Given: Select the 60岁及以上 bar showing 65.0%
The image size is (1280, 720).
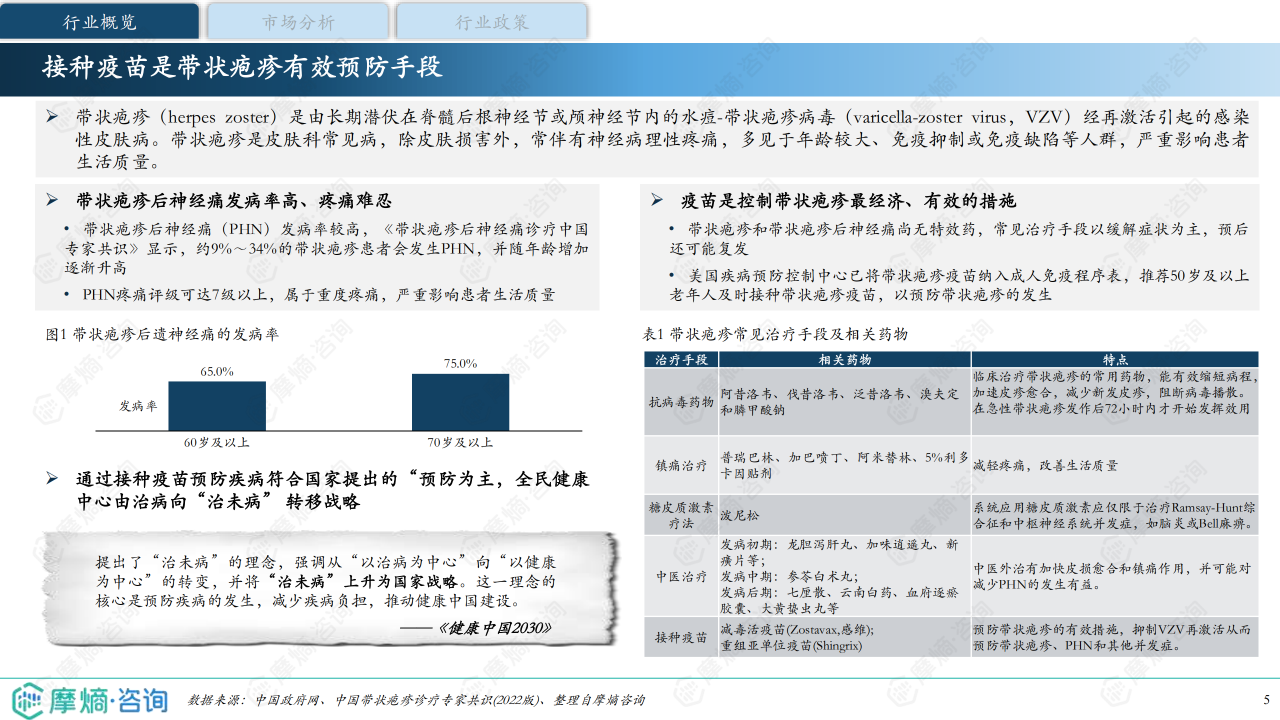Looking at the screenshot, I should click(x=217, y=405).
